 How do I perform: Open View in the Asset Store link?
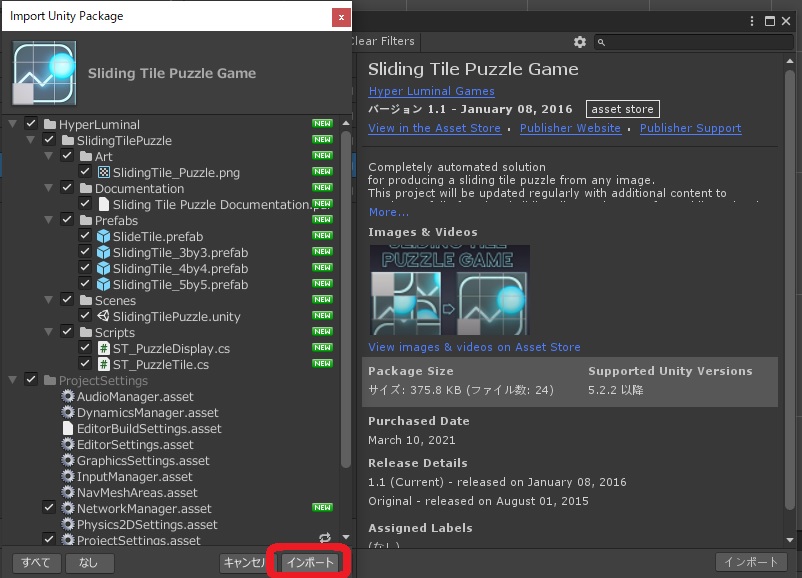click(x=434, y=128)
